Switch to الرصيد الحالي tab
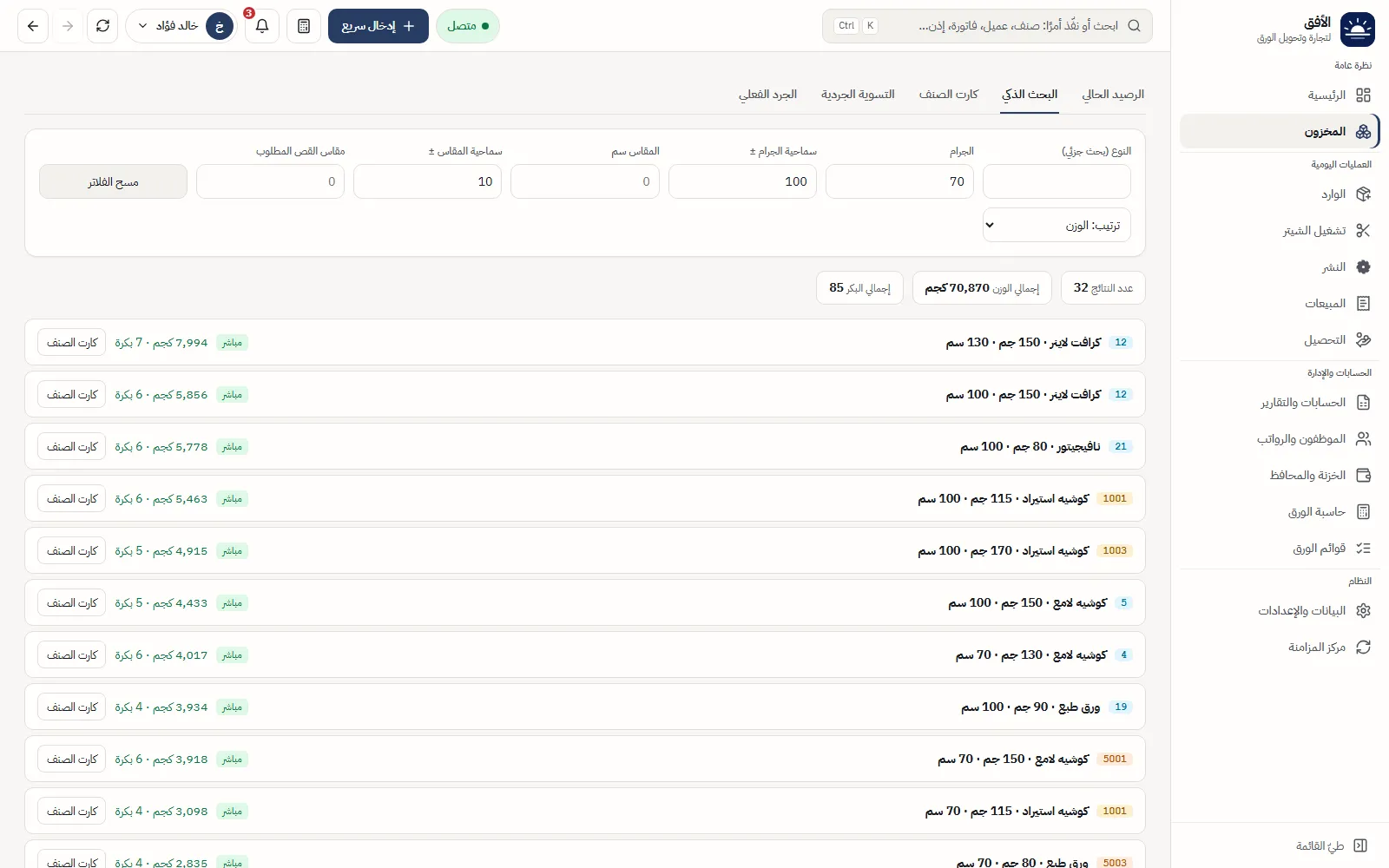1389x868 pixels. tap(1113, 95)
